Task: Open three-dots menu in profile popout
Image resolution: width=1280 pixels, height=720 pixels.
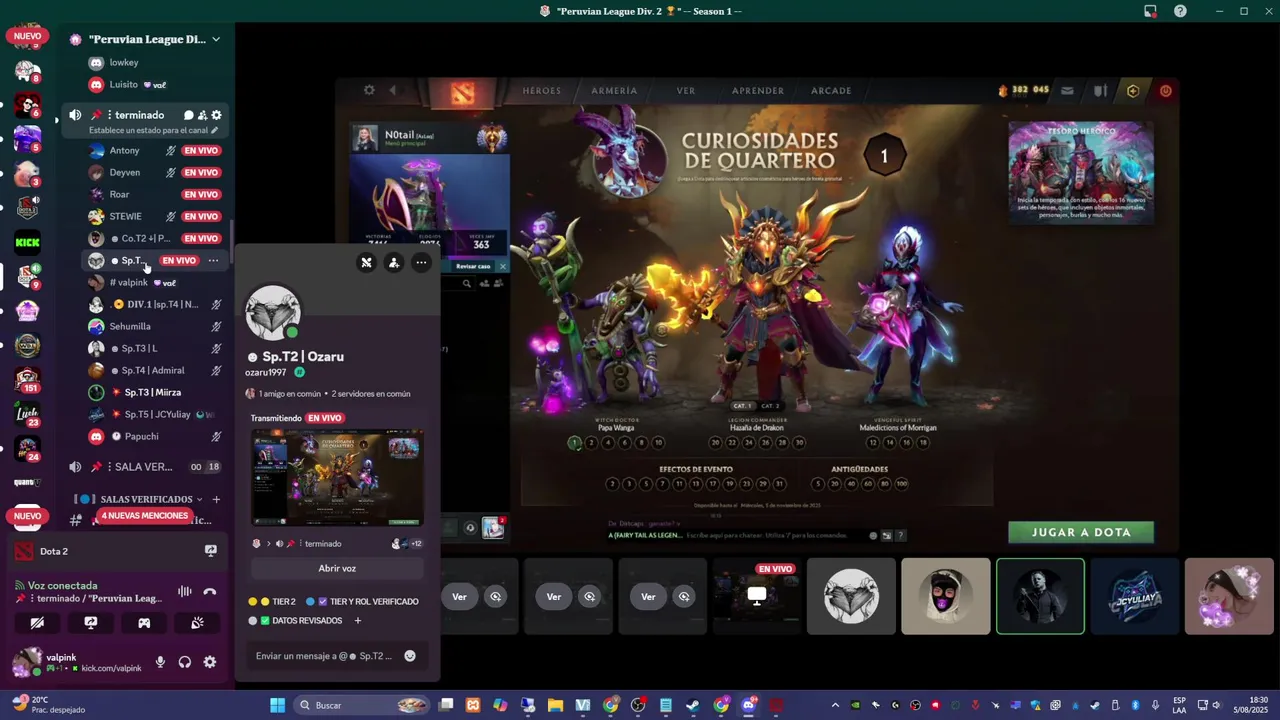Action: [421, 263]
